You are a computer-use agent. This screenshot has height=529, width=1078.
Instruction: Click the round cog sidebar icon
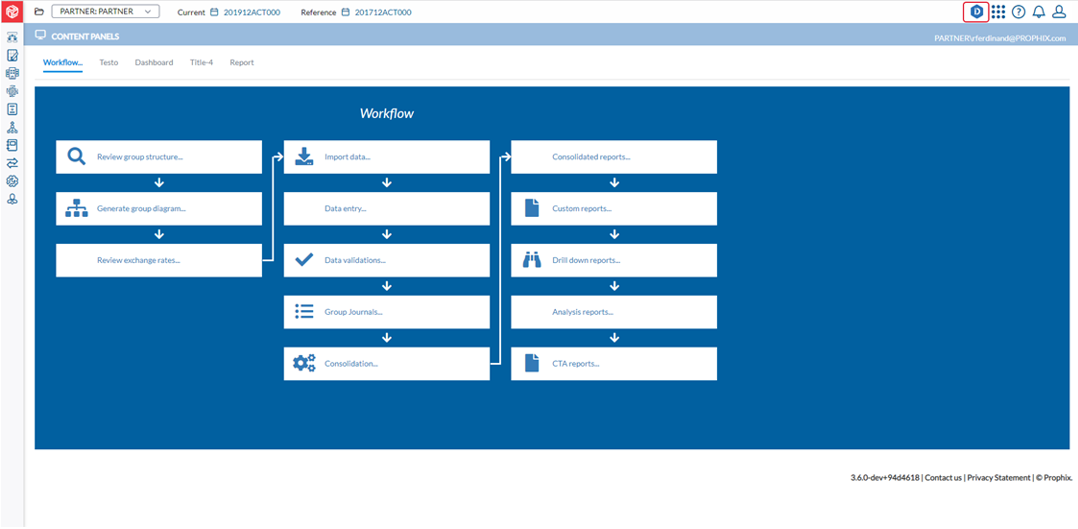(12, 181)
